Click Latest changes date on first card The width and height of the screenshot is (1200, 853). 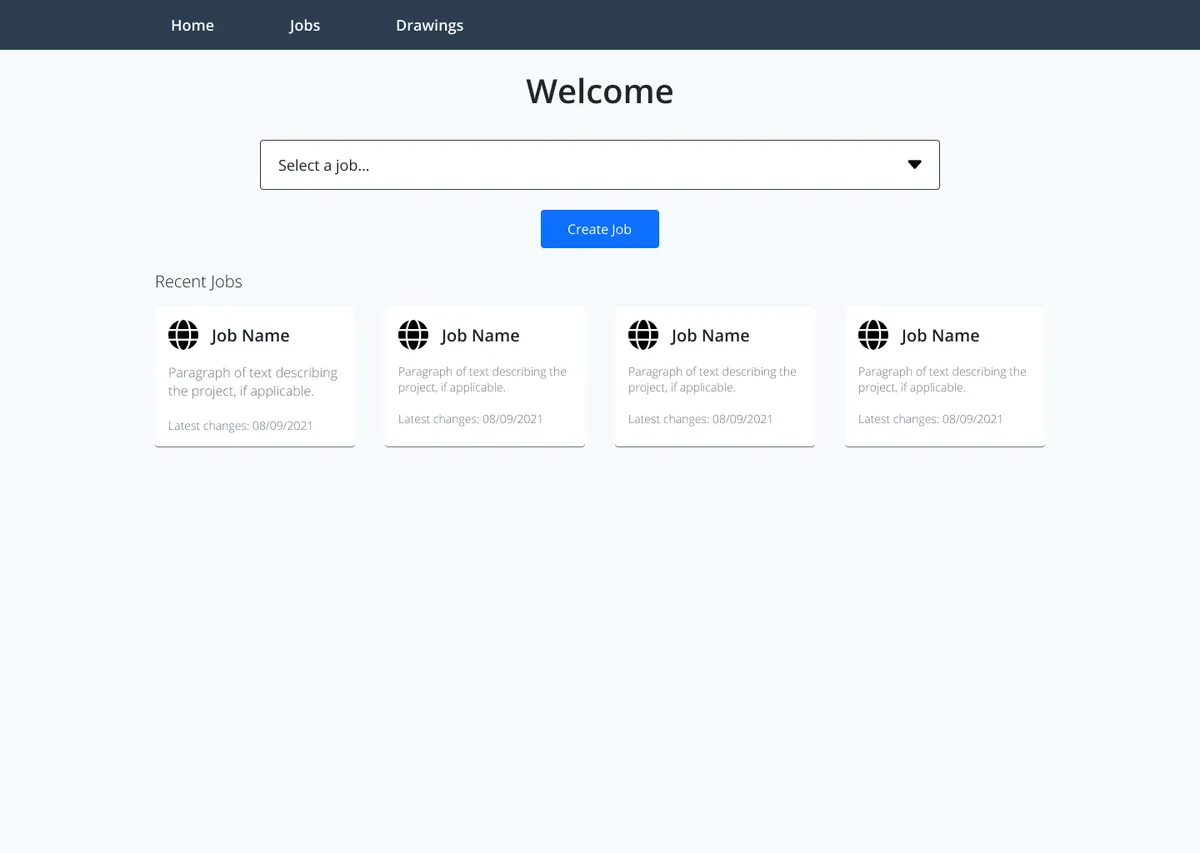240,426
